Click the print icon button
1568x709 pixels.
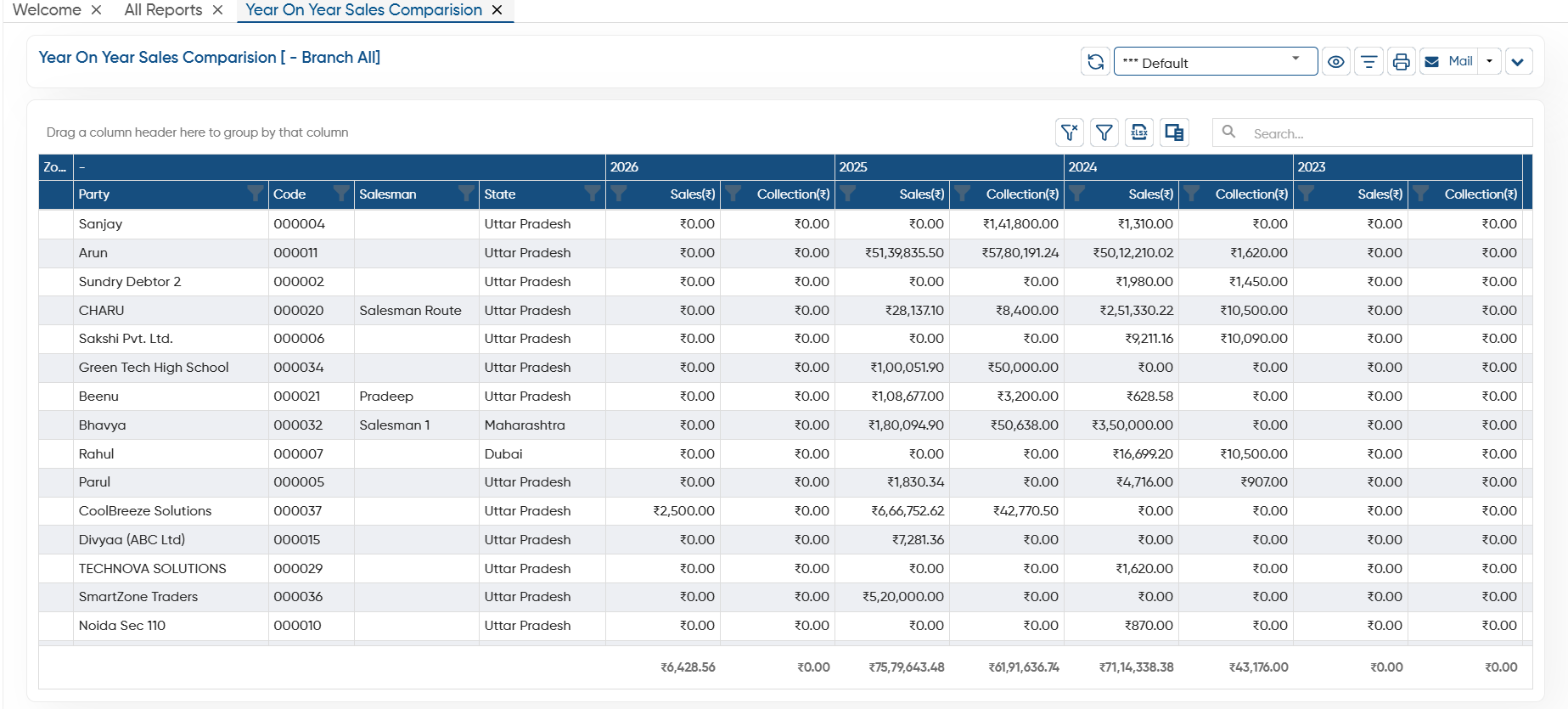click(1401, 62)
